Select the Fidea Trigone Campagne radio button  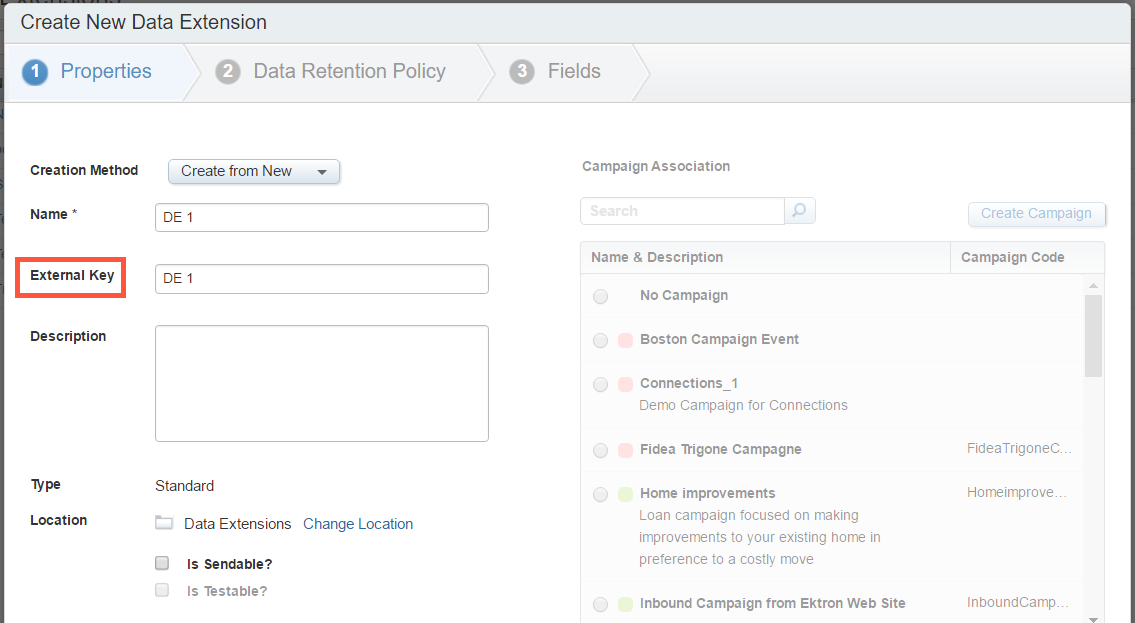click(600, 449)
